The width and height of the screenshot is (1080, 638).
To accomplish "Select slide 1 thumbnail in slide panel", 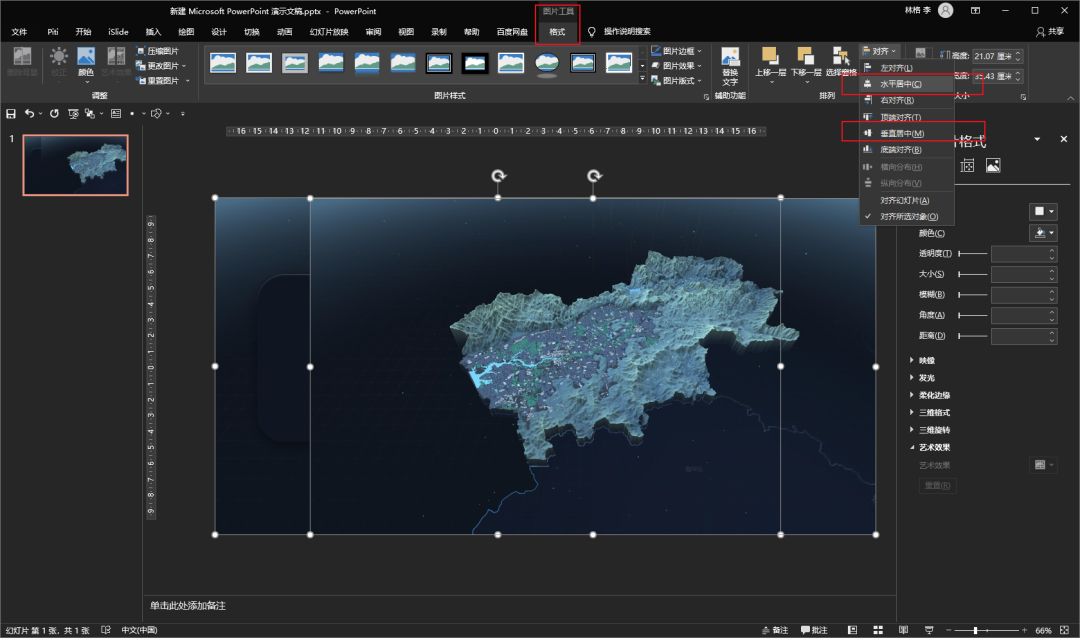I will pos(76,165).
